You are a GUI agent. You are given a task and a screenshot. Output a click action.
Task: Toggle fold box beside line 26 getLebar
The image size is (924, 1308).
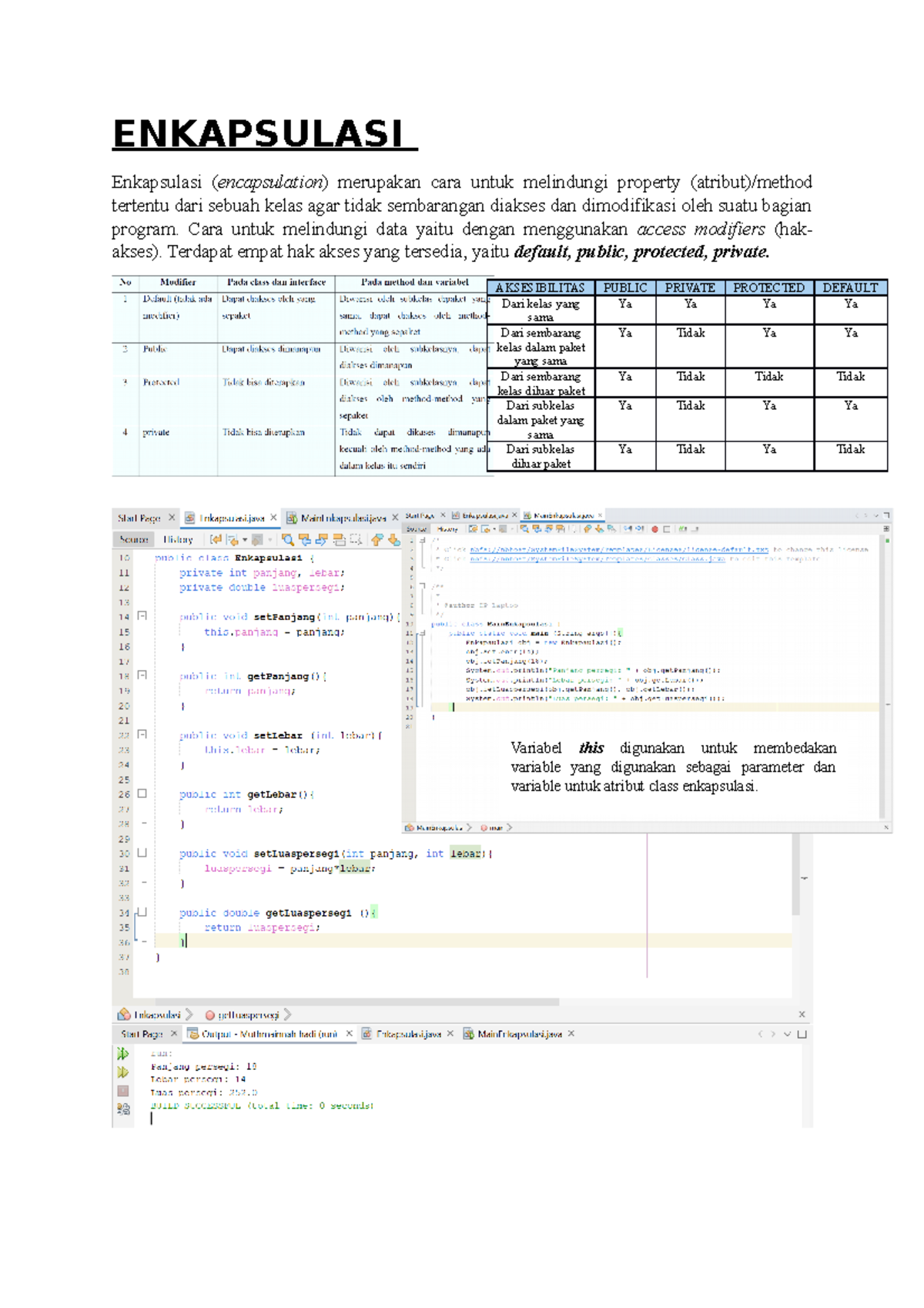click(x=142, y=793)
